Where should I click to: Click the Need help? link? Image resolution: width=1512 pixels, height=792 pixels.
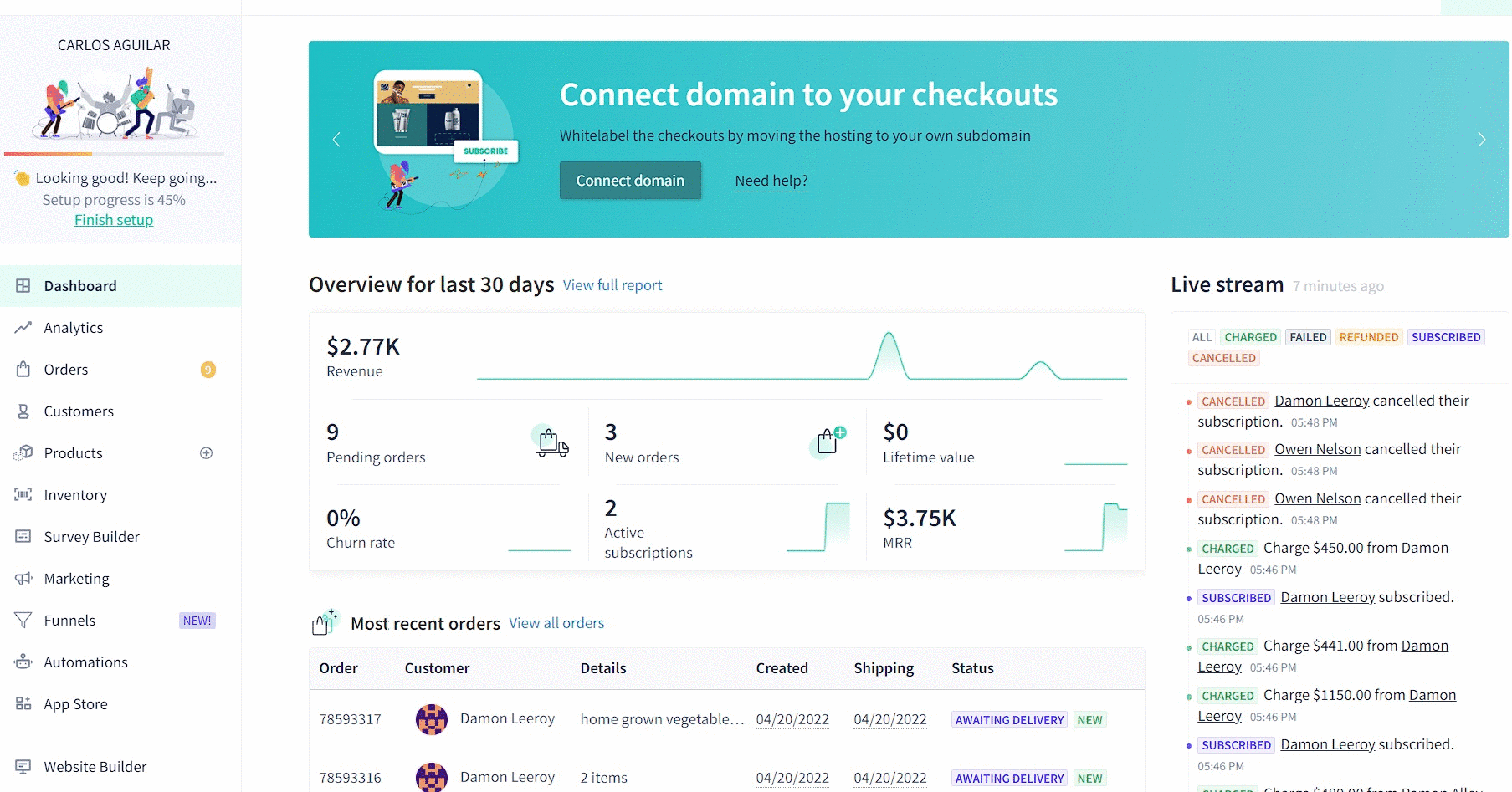pyautogui.click(x=771, y=181)
